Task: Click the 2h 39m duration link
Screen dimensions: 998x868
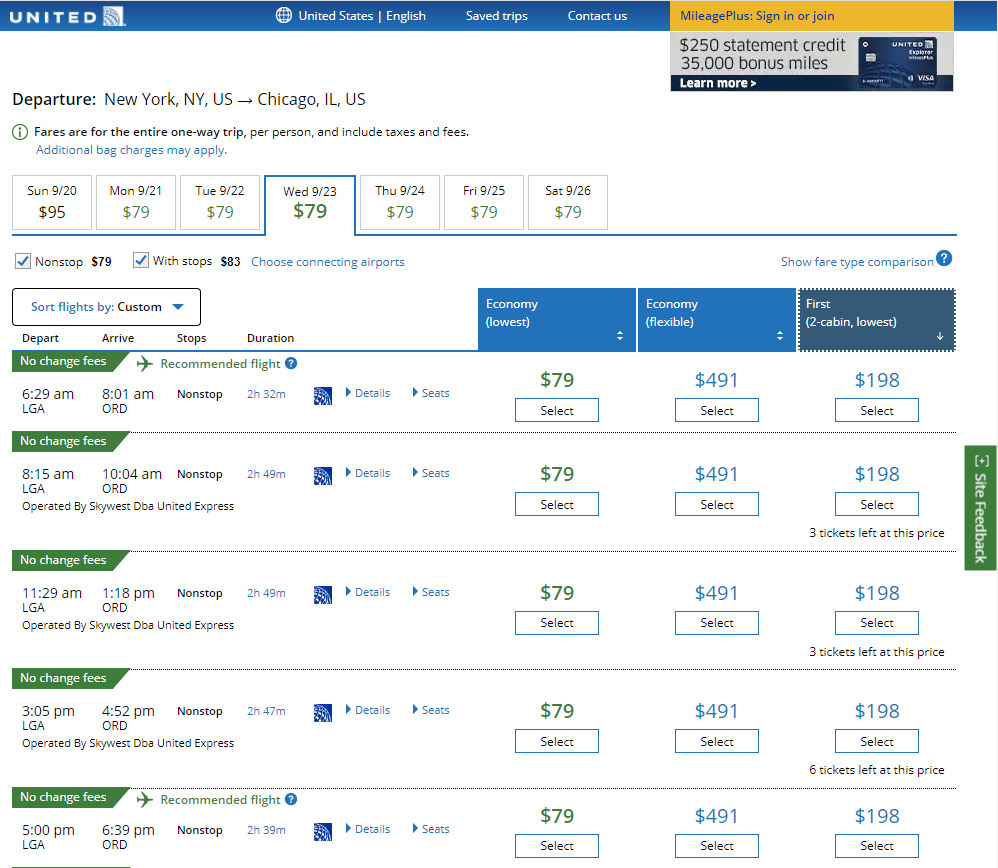Action: click(x=266, y=830)
